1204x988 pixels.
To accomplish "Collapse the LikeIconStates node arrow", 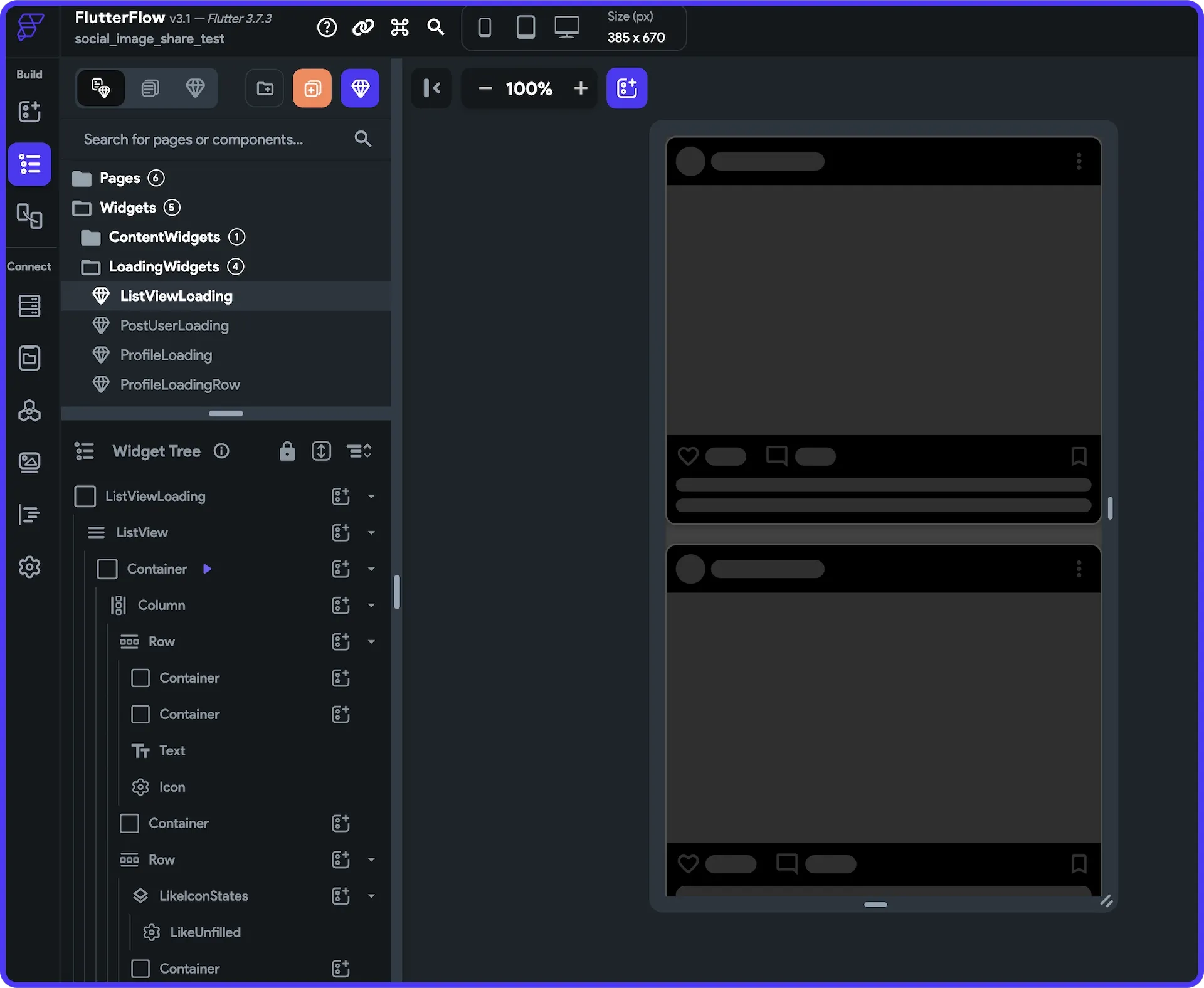I will (371, 896).
